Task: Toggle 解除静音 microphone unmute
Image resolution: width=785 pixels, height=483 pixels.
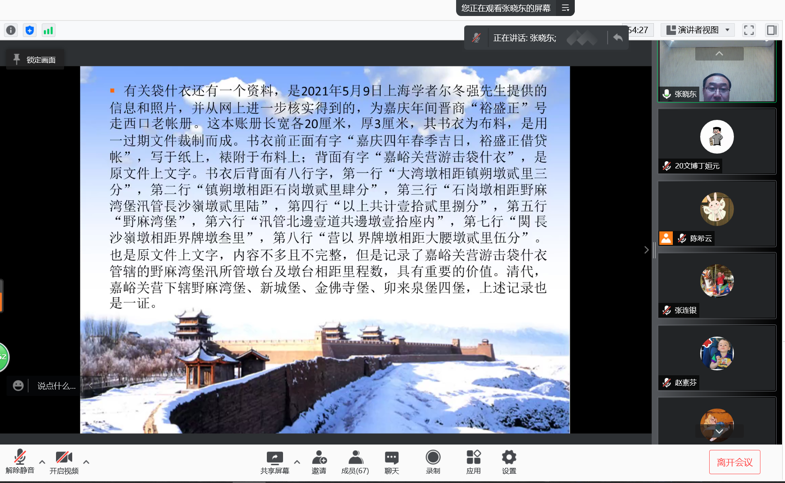Action: (19, 461)
